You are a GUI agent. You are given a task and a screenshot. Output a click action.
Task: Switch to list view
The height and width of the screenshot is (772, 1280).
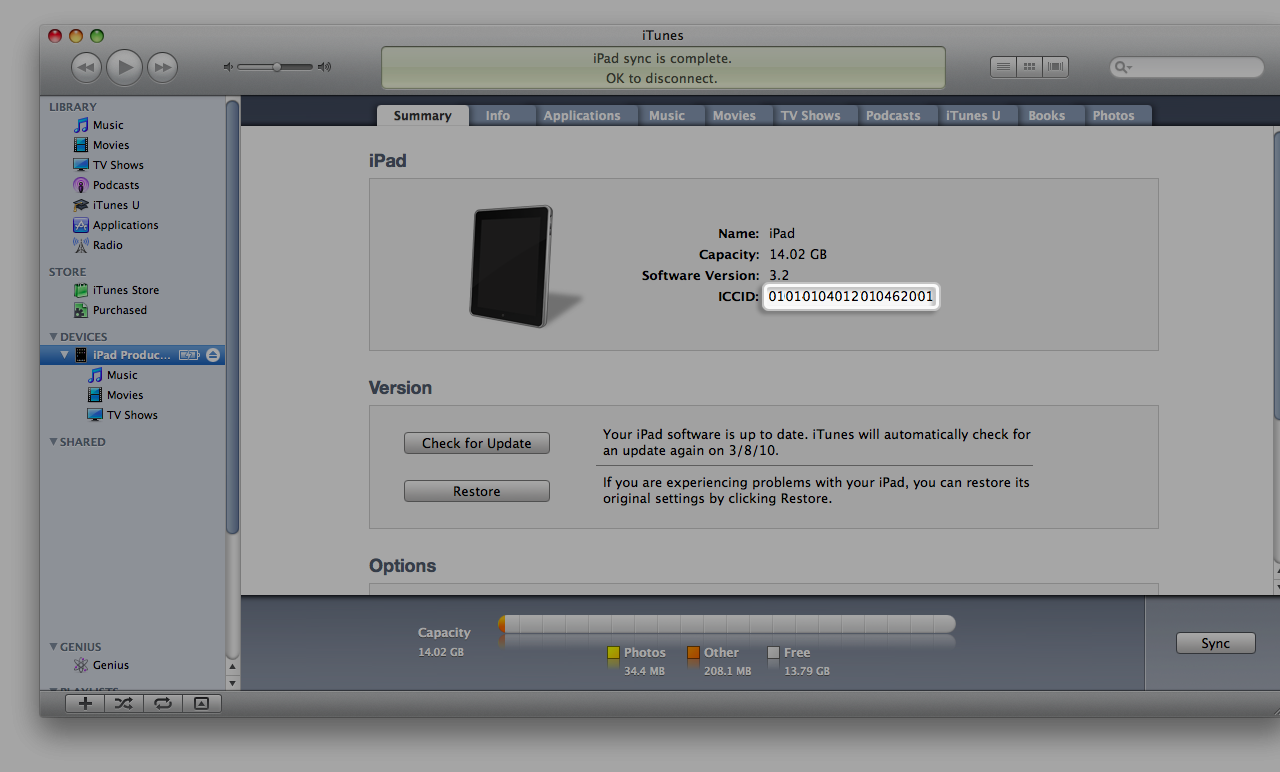[1003, 67]
